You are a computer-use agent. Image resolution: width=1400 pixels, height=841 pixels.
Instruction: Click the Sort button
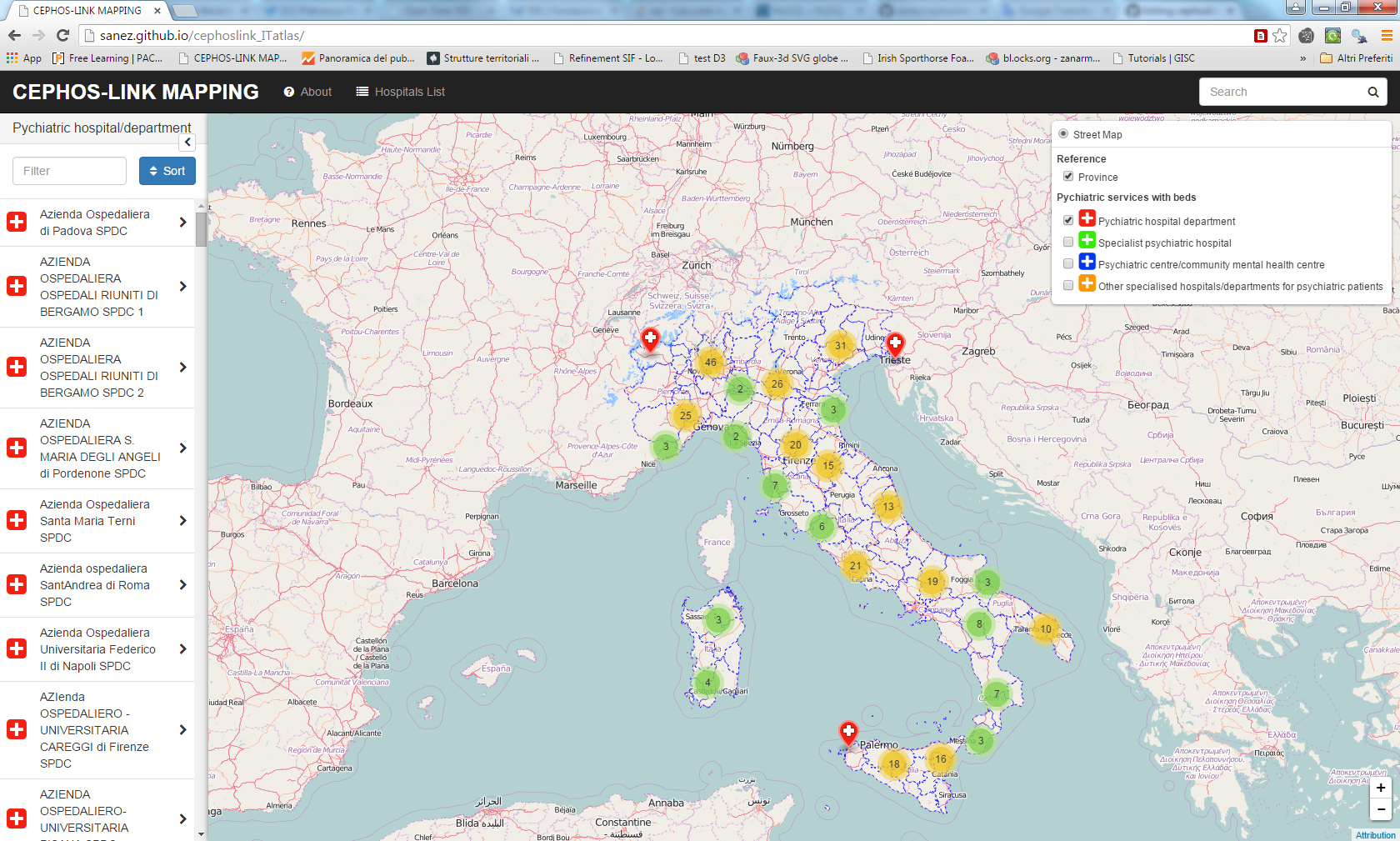[167, 171]
